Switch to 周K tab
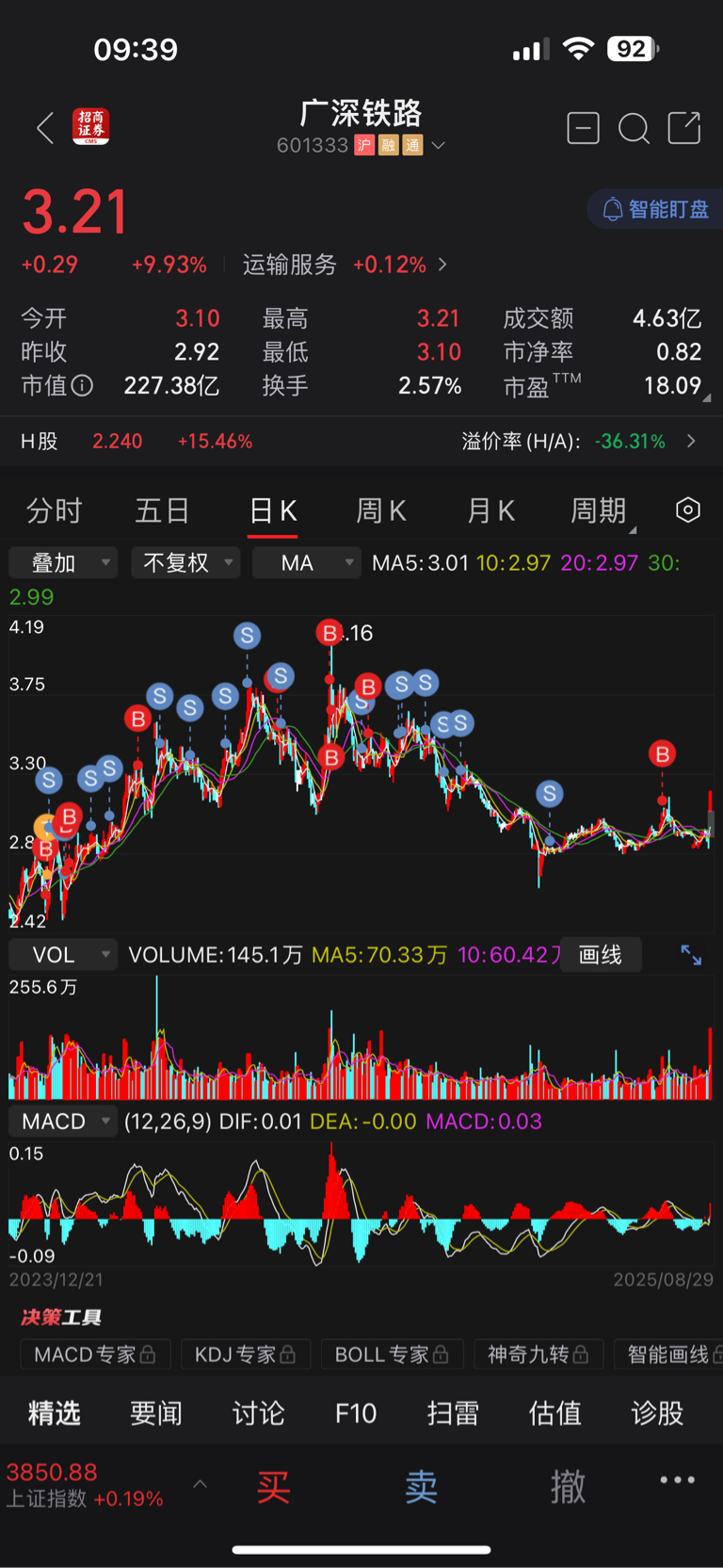 [381, 510]
